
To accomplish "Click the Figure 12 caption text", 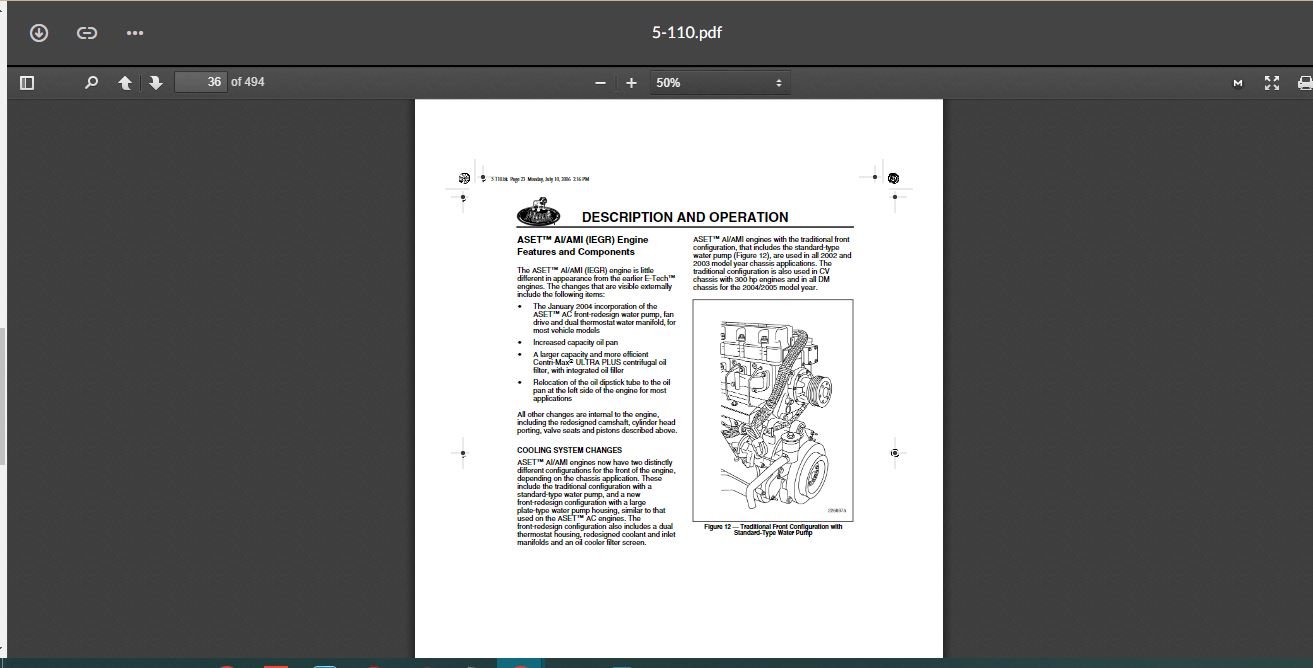I will point(773,530).
